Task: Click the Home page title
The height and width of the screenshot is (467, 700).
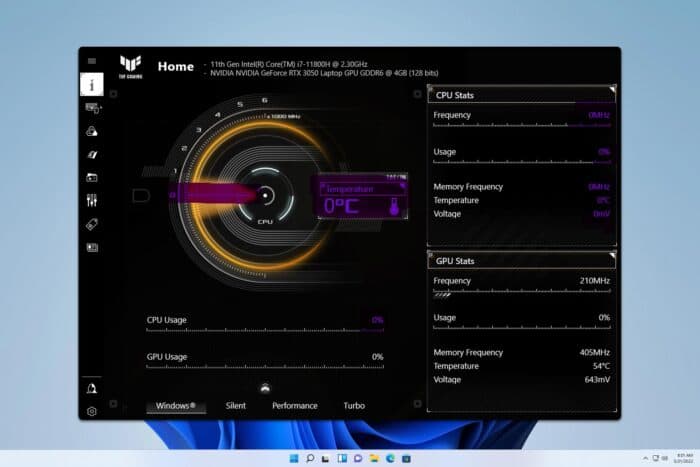Action: tap(176, 67)
